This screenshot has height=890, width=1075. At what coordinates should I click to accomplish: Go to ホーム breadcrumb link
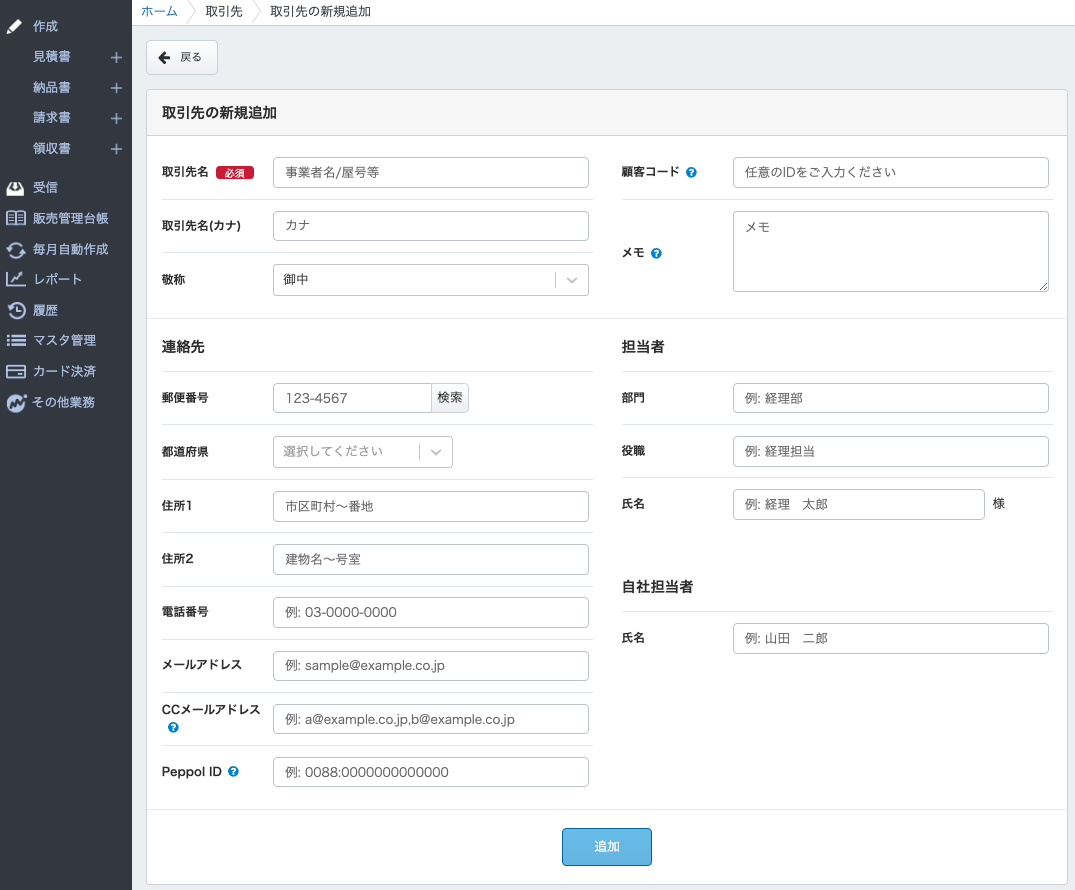(159, 11)
